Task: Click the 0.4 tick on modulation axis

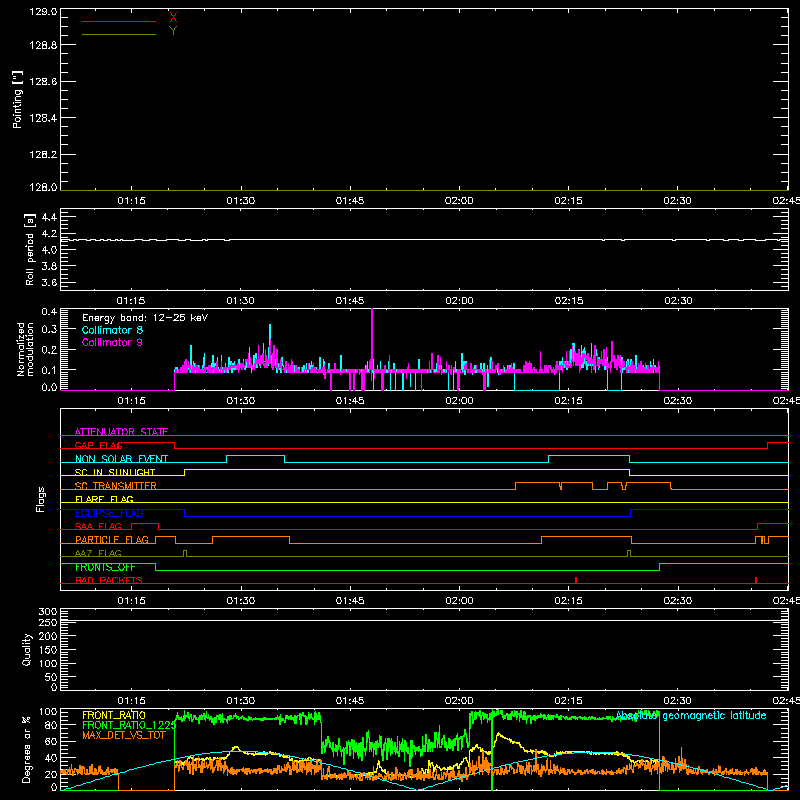Action: coord(49,312)
